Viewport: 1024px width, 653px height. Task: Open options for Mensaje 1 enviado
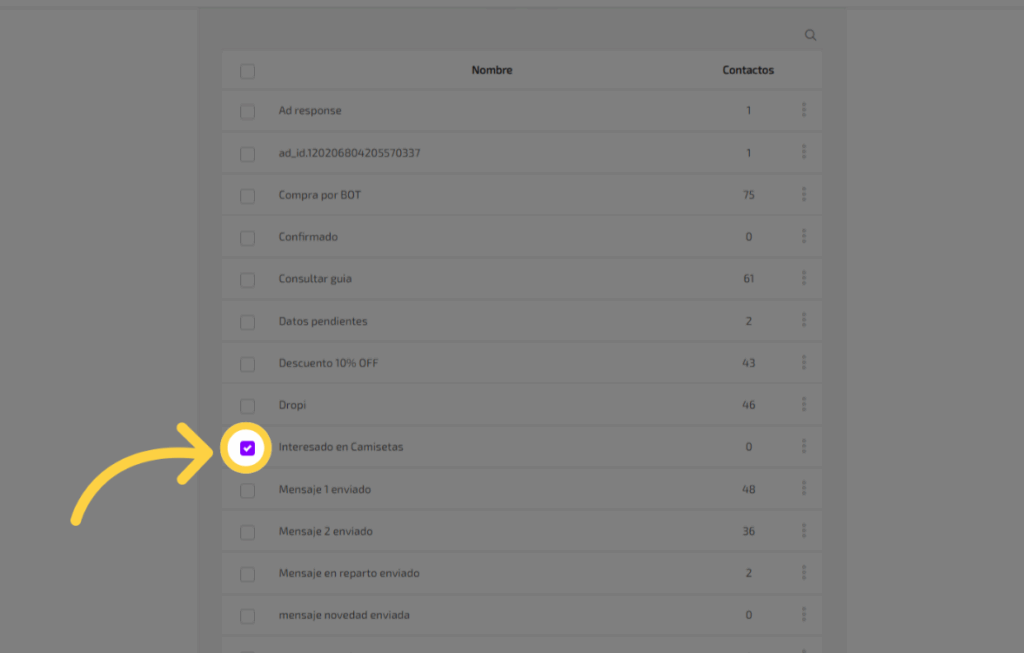coord(804,488)
